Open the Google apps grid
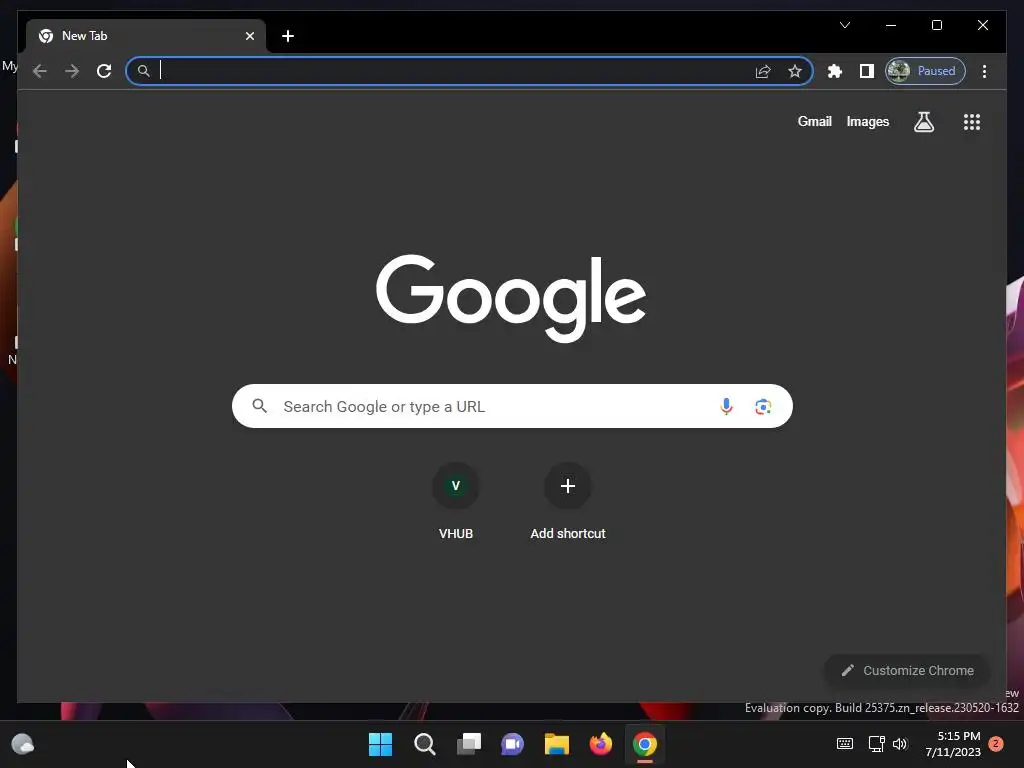1024x768 pixels. point(972,121)
